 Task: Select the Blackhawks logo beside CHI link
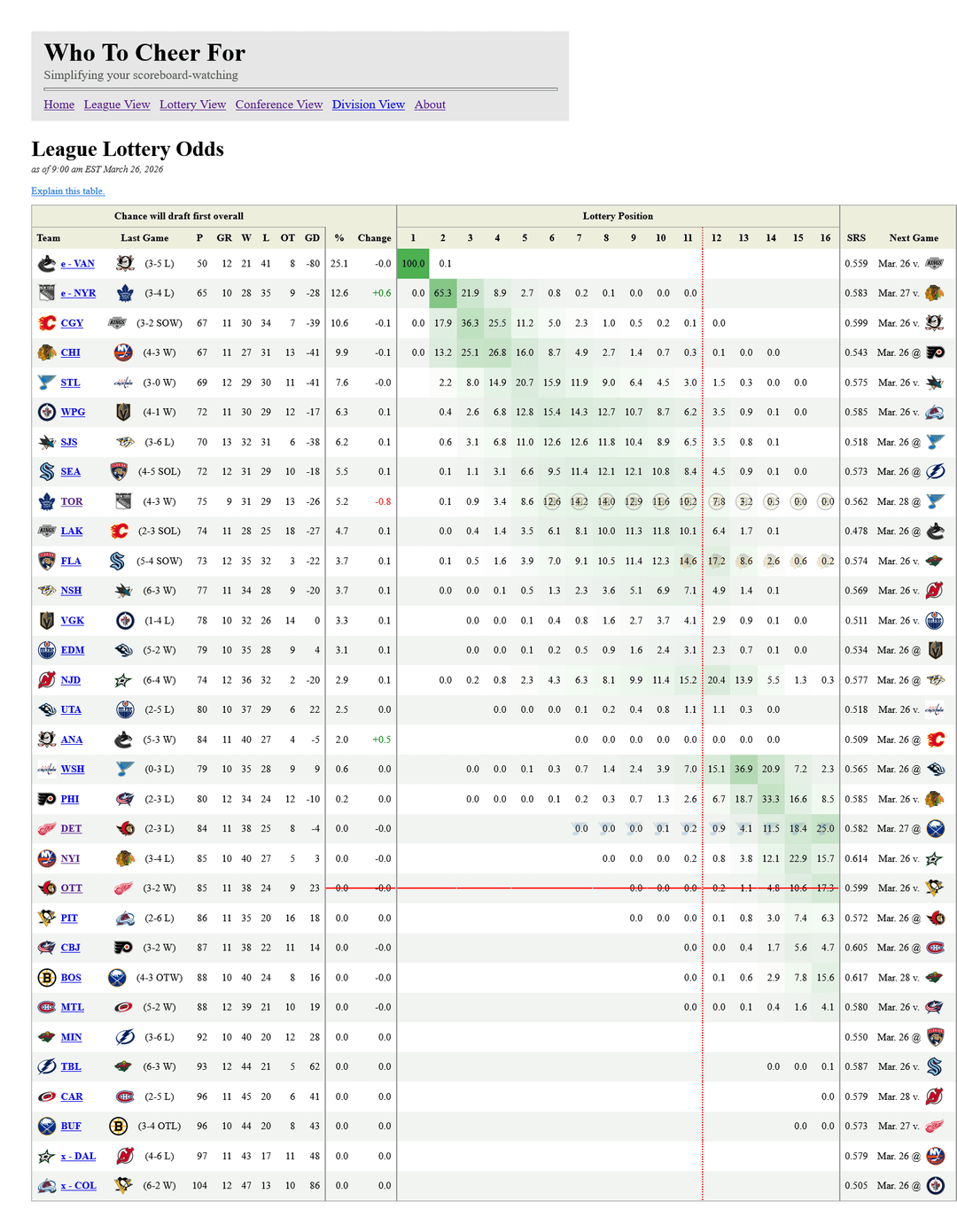tap(47, 353)
